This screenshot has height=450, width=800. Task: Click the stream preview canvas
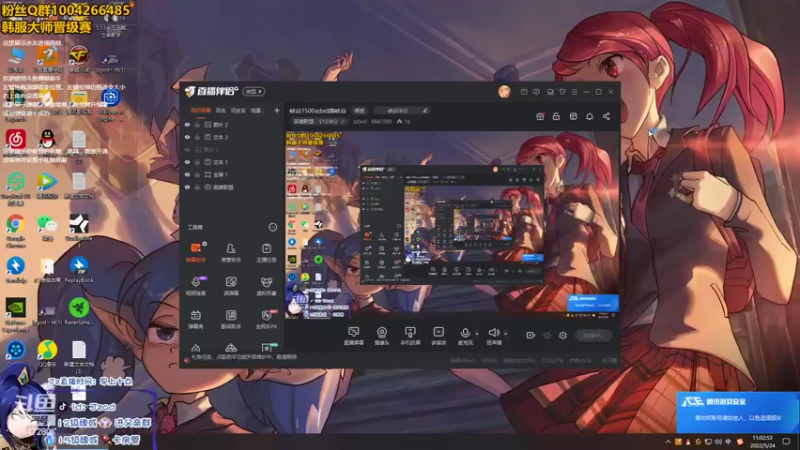(x=452, y=225)
